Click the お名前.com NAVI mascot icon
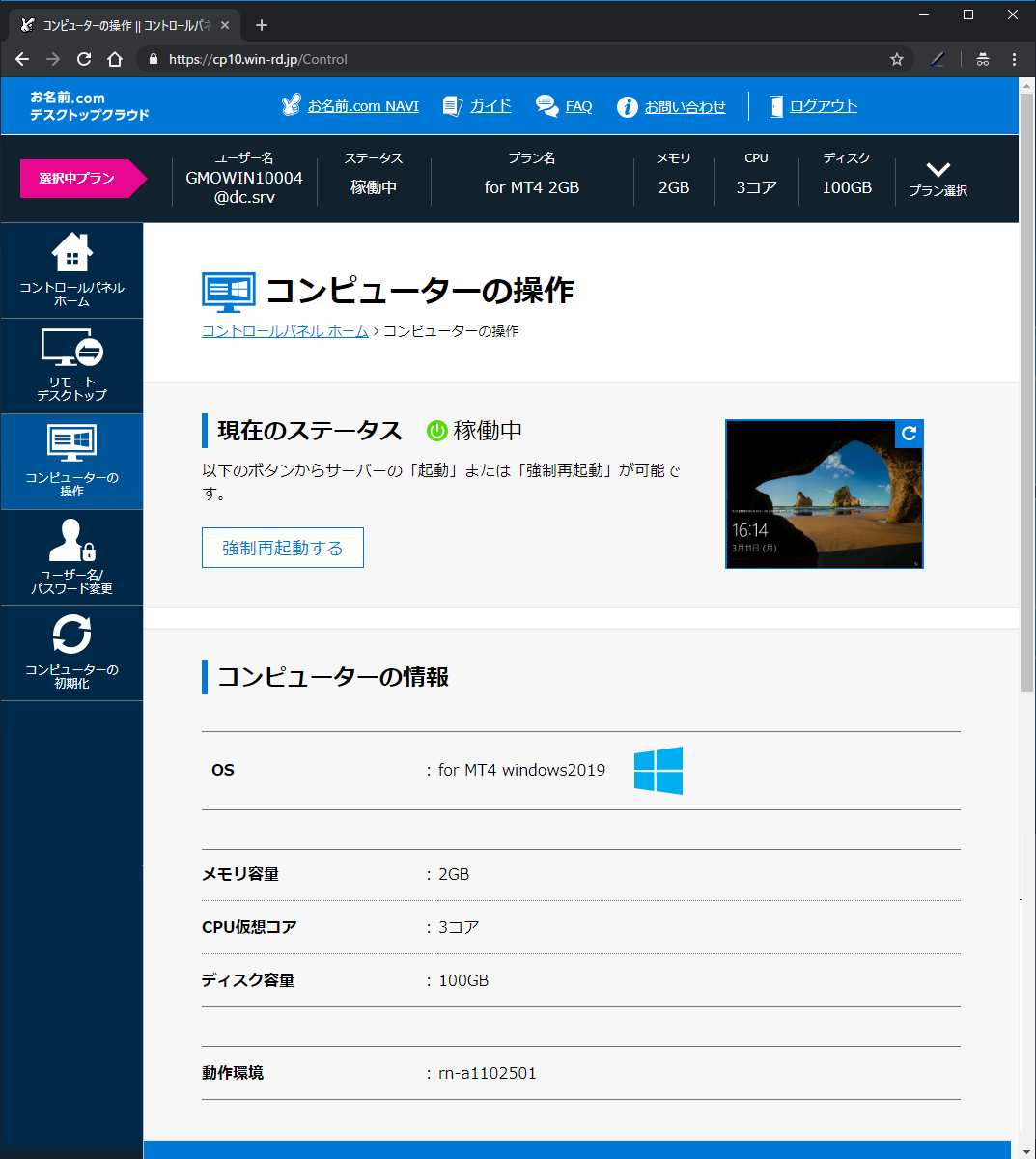This screenshot has width=1036, height=1159. (x=291, y=105)
